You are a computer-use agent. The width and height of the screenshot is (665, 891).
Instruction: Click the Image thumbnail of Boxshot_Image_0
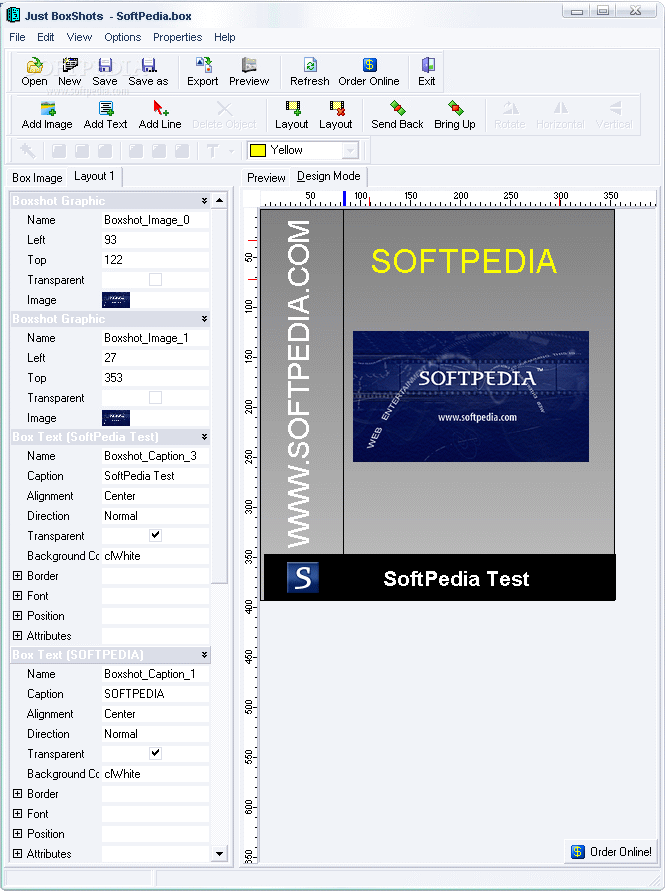point(116,300)
